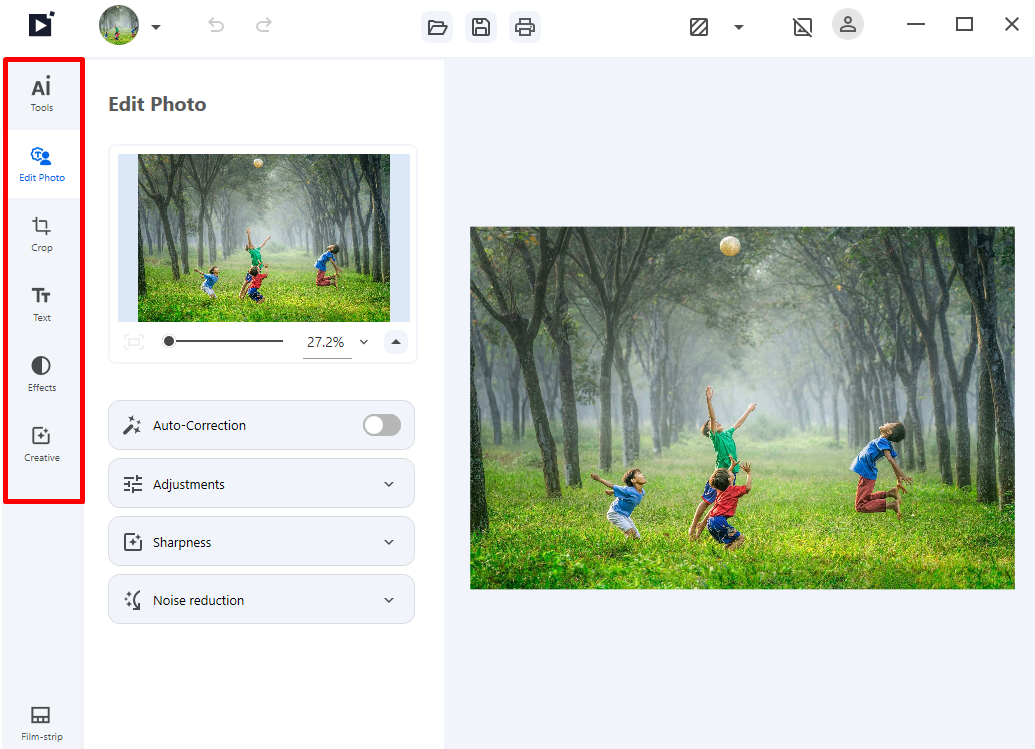This screenshot has height=749, width=1035.
Task: Expand the Sharpness section
Action: click(x=261, y=542)
